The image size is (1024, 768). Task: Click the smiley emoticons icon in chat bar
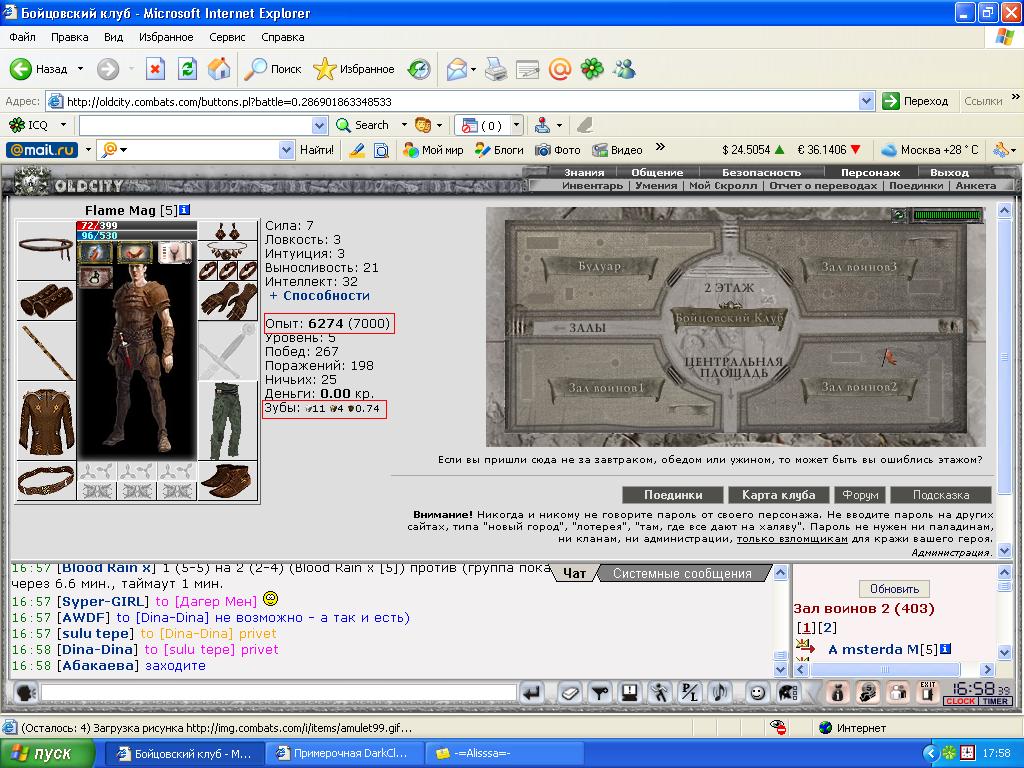(x=758, y=692)
